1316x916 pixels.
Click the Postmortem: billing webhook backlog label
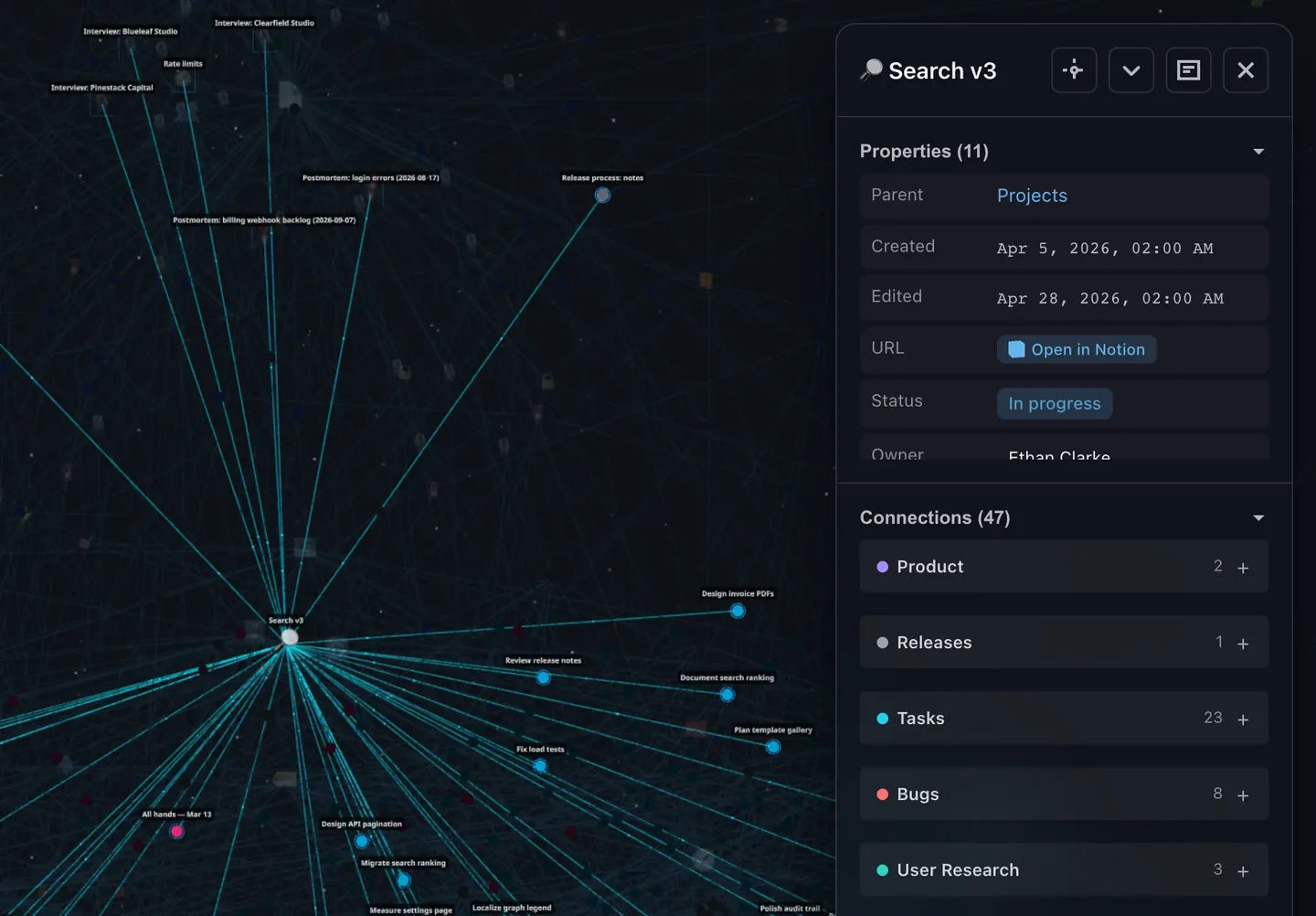tap(264, 220)
